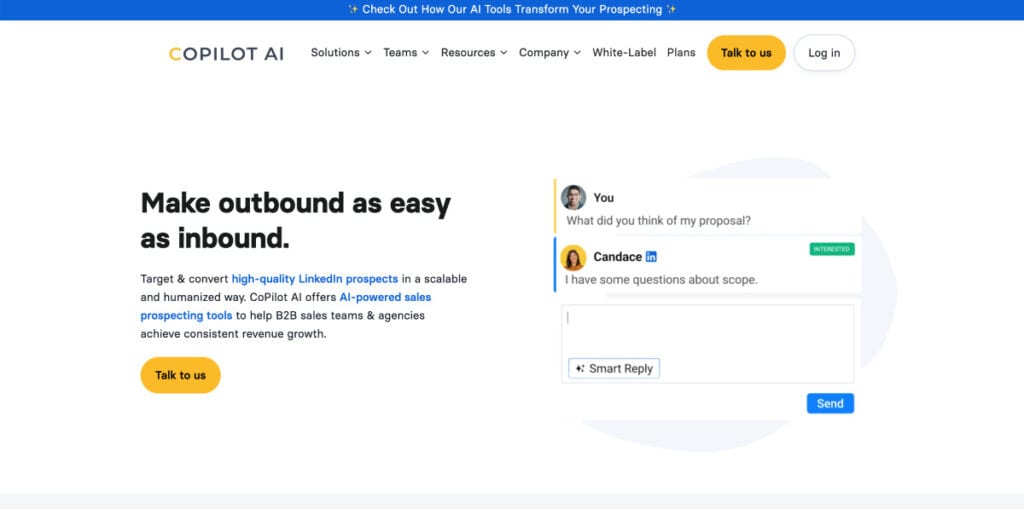Click the name 'You' in the chat
The height and width of the screenshot is (509, 1024).
[603, 197]
